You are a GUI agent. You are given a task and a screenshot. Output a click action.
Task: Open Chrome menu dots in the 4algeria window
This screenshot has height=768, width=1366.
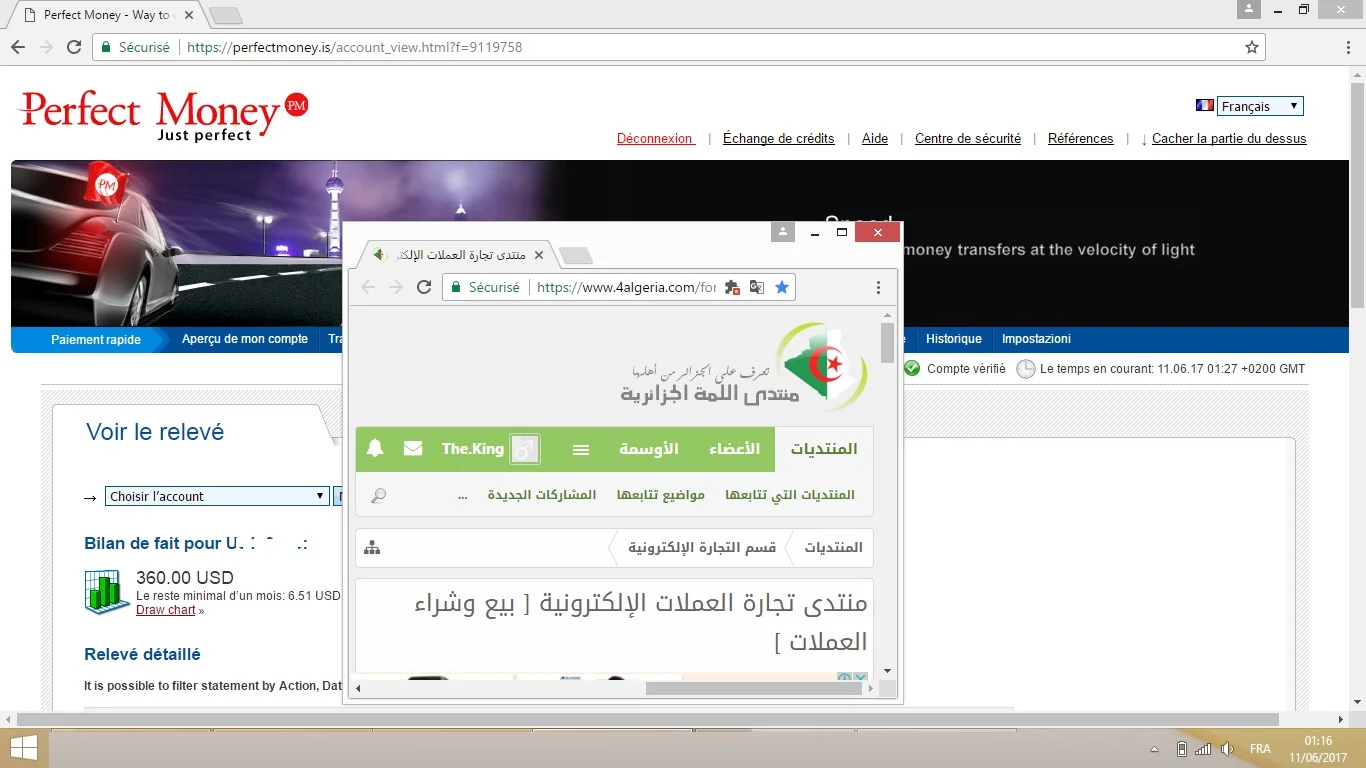[879, 287]
